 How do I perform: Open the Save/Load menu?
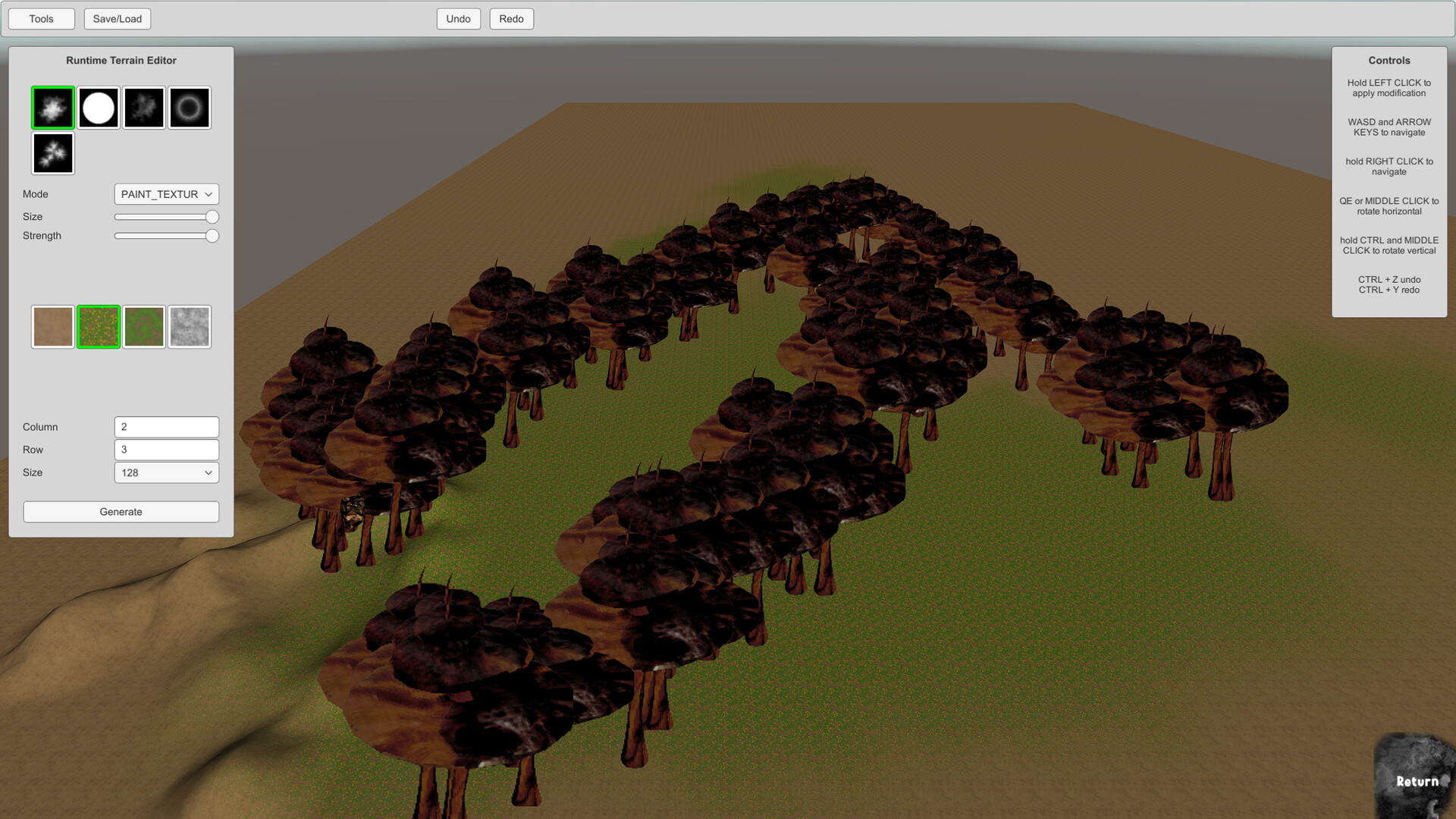(x=117, y=18)
